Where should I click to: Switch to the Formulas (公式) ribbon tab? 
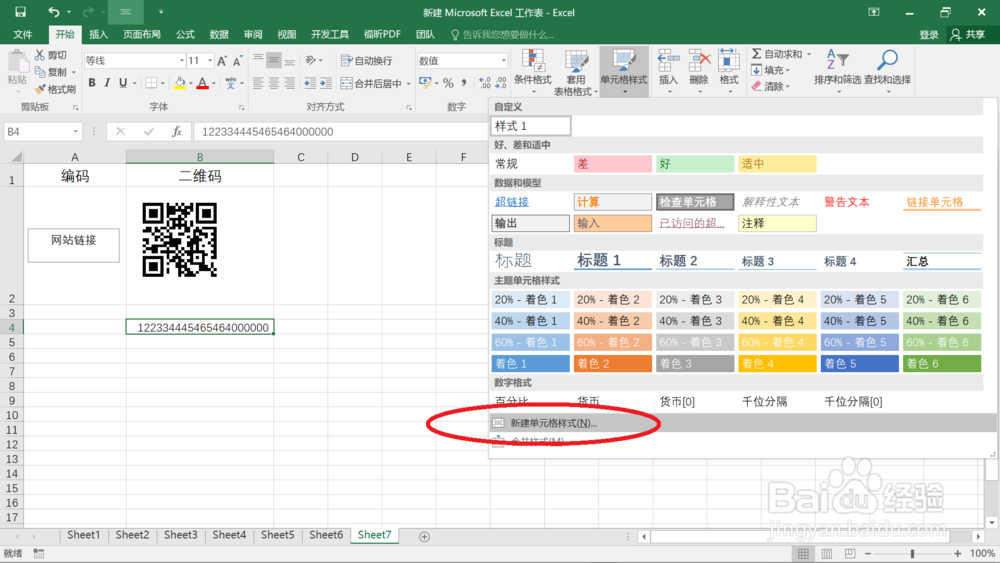(185, 34)
